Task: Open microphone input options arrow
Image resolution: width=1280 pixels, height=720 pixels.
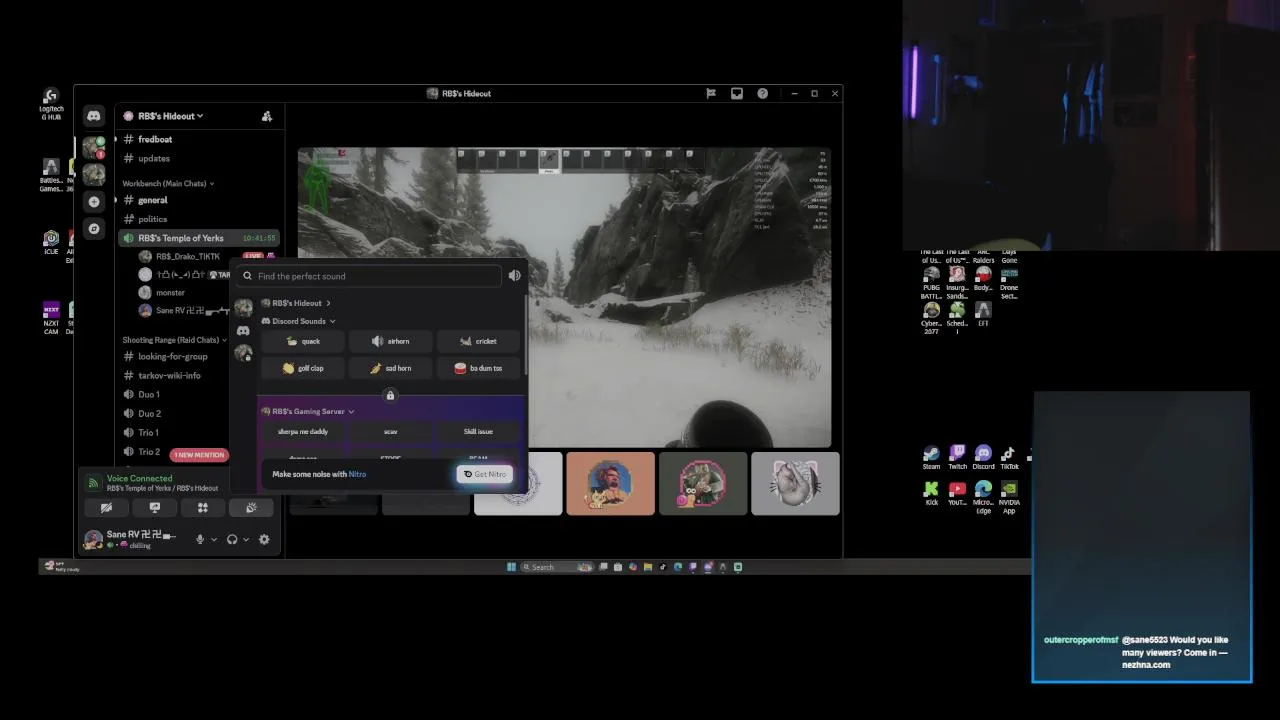Action: coord(213,540)
